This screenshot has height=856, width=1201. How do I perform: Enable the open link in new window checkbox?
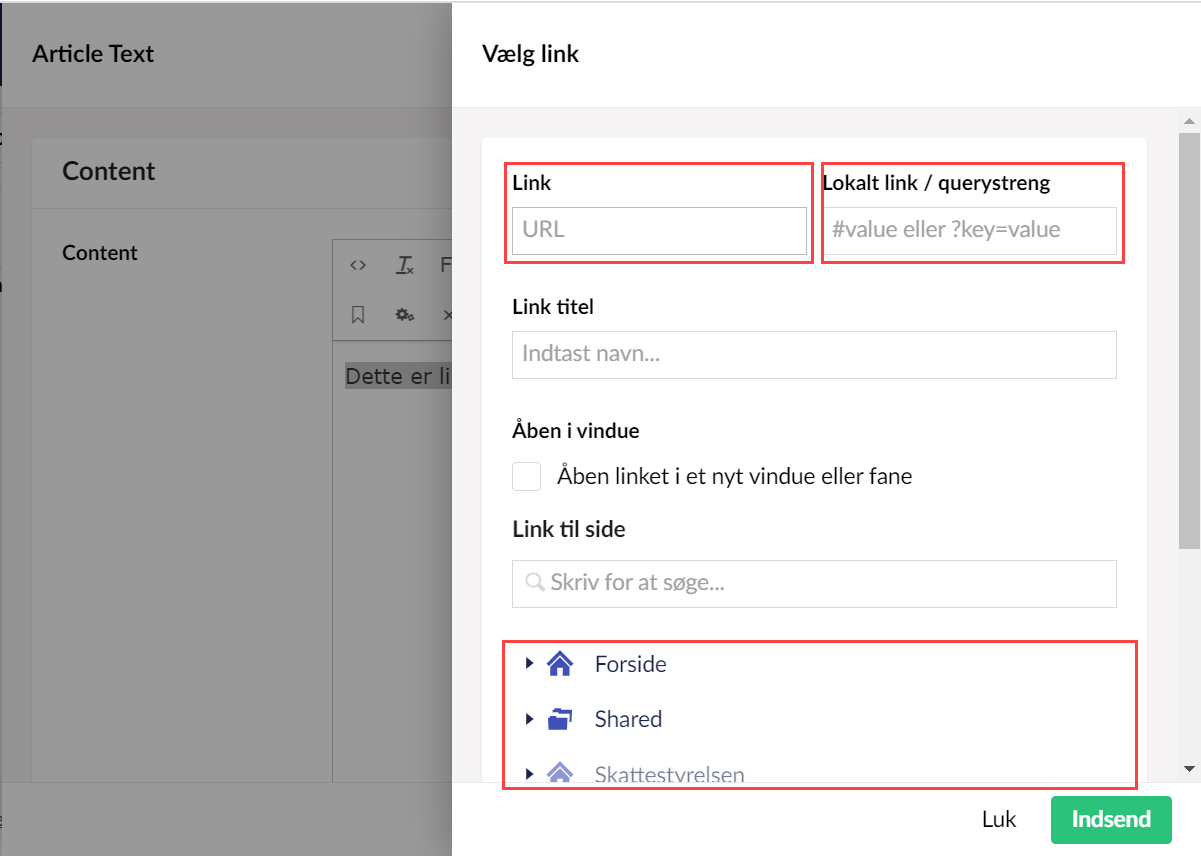(x=527, y=477)
